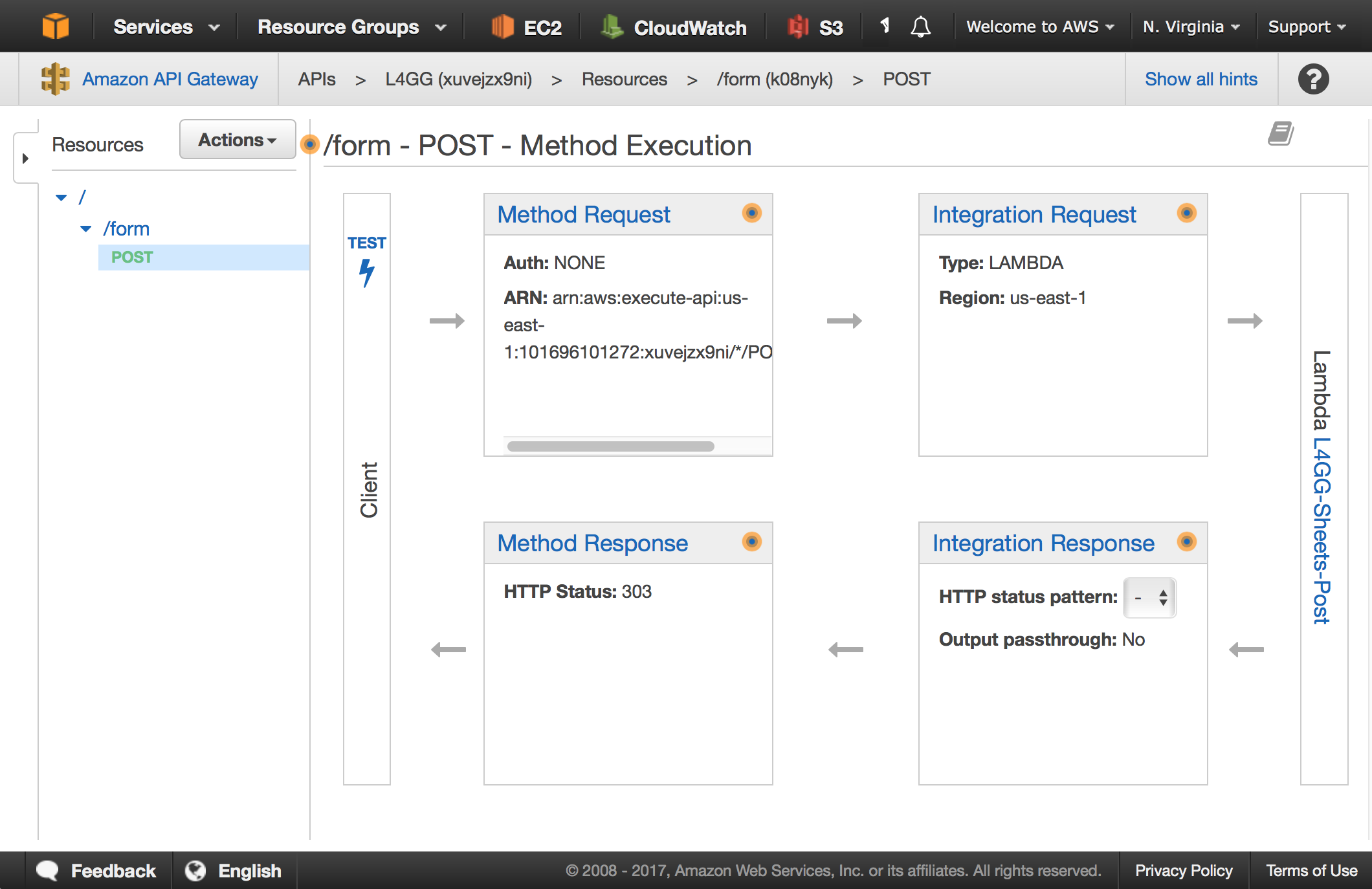
Task: Change language via English button
Action: click(x=234, y=870)
